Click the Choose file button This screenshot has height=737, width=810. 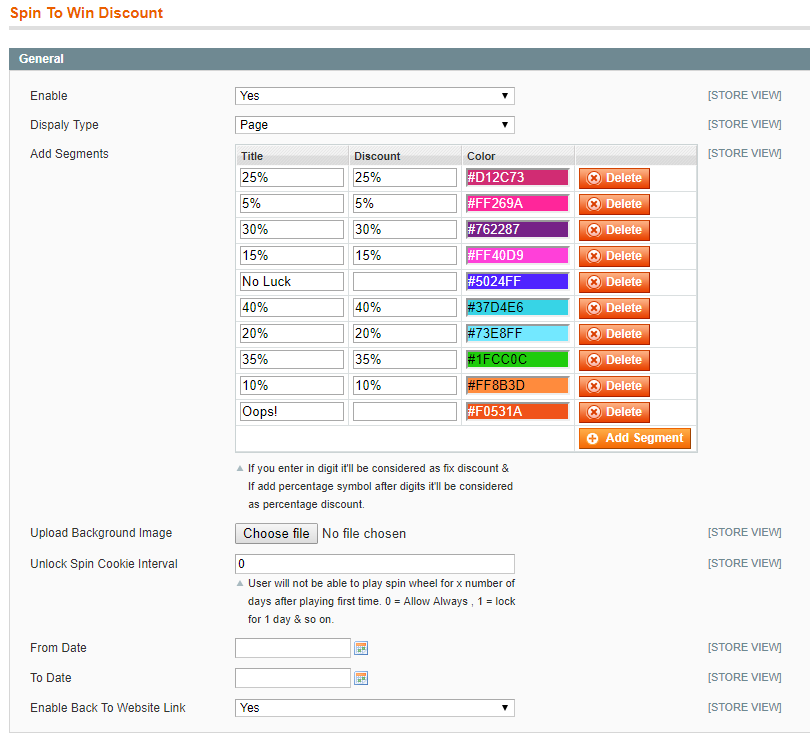point(276,534)
